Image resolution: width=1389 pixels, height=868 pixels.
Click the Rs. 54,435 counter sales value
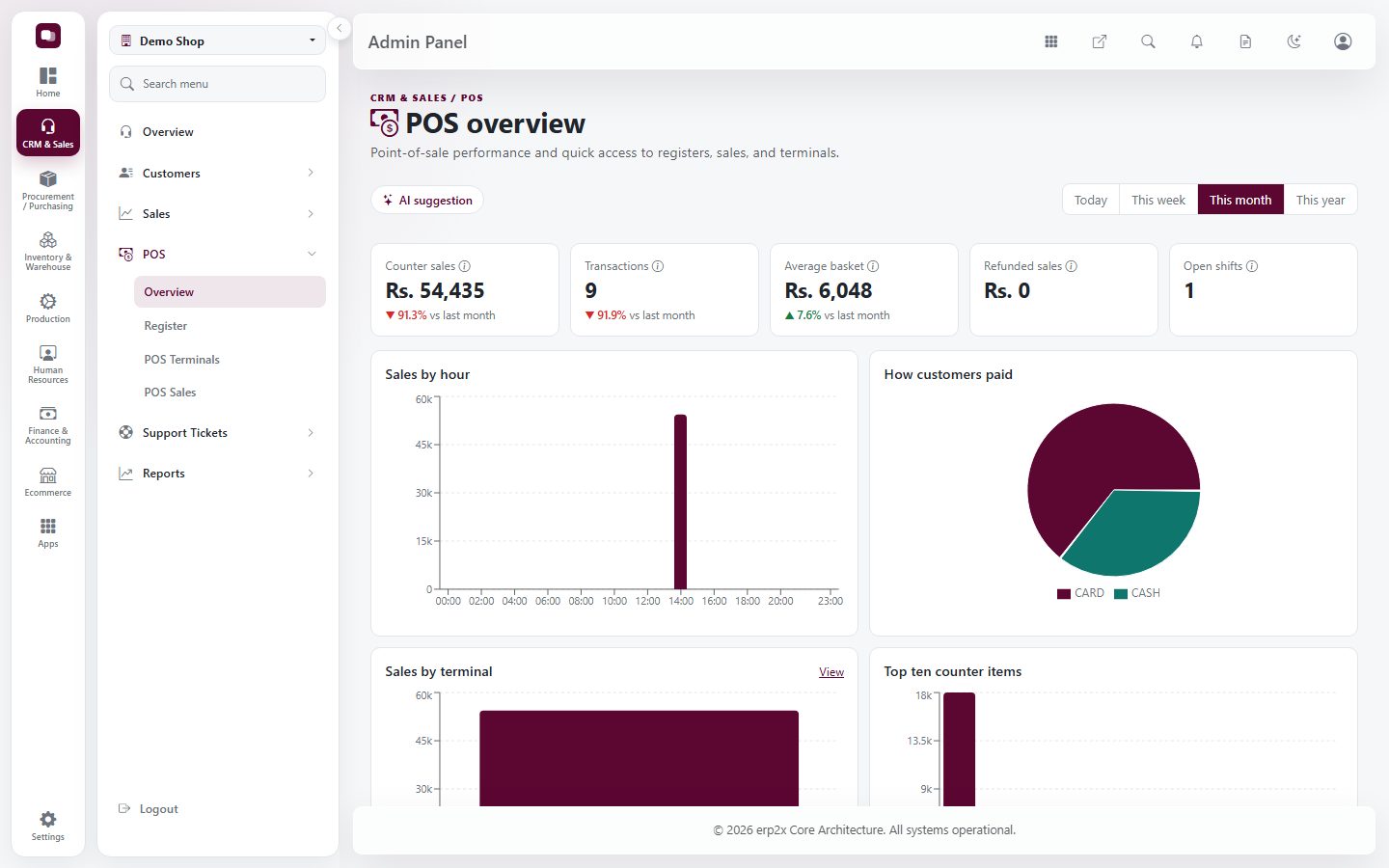(435, 290)
